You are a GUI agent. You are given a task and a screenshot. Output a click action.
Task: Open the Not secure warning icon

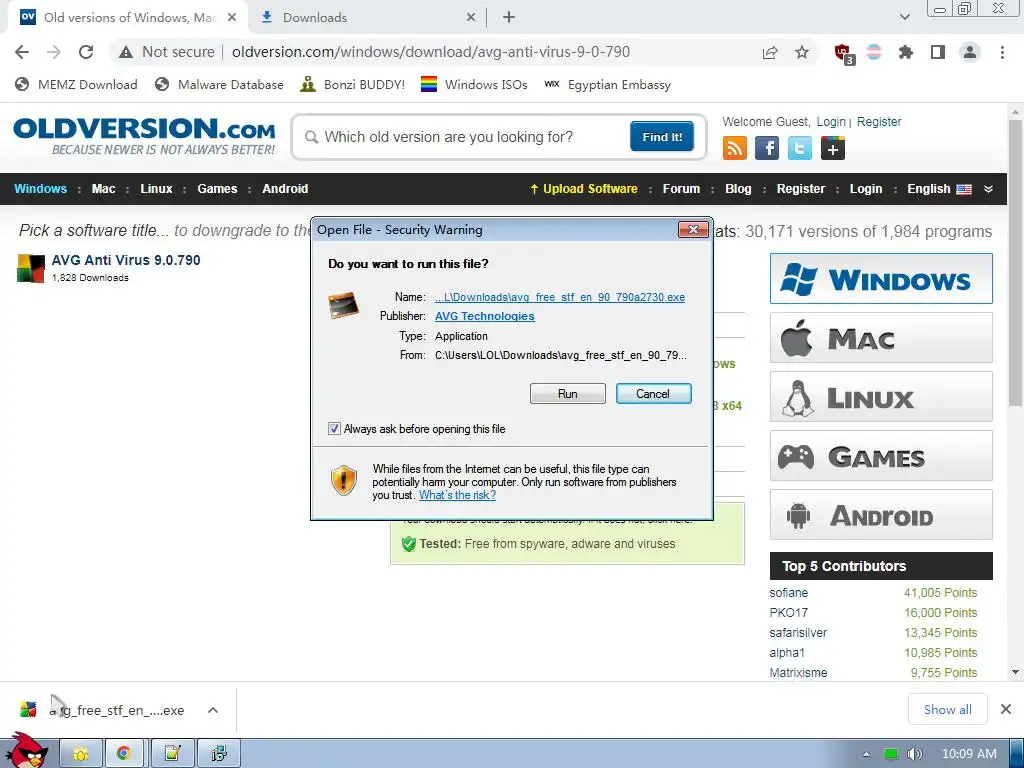tap(126, 52)
